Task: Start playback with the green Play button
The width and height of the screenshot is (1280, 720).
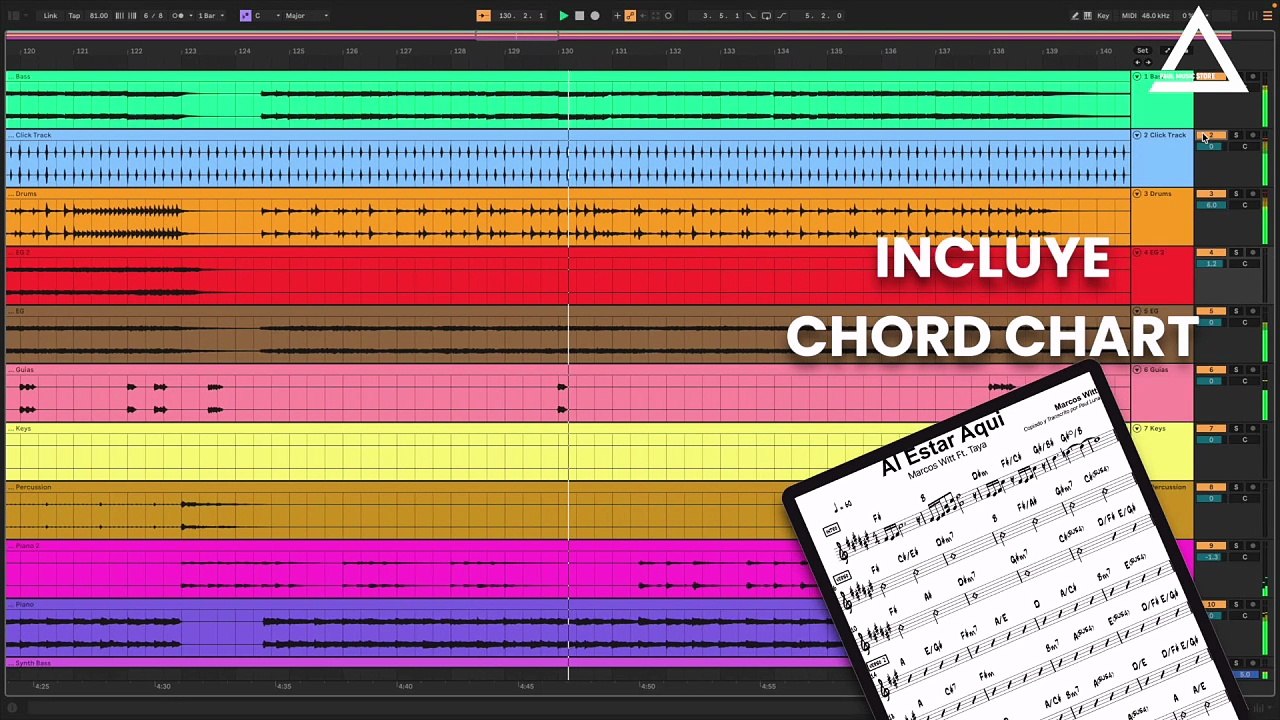Action: (x=563, y=16)
